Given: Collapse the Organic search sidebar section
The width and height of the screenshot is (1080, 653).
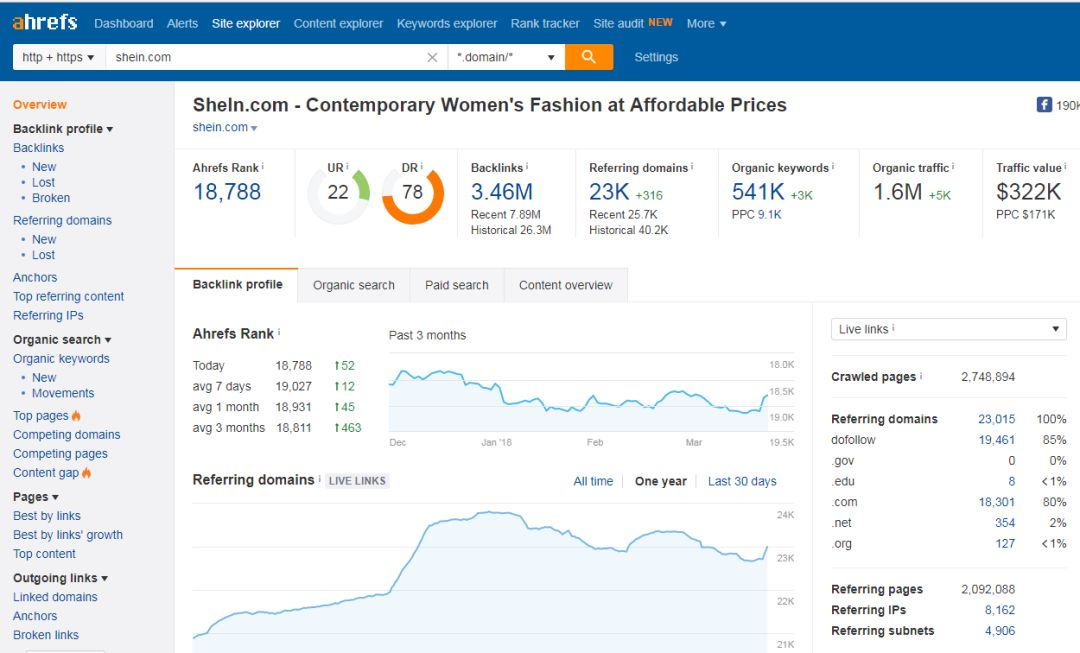Looking at the screenshot, I should (x=62, y=340).
